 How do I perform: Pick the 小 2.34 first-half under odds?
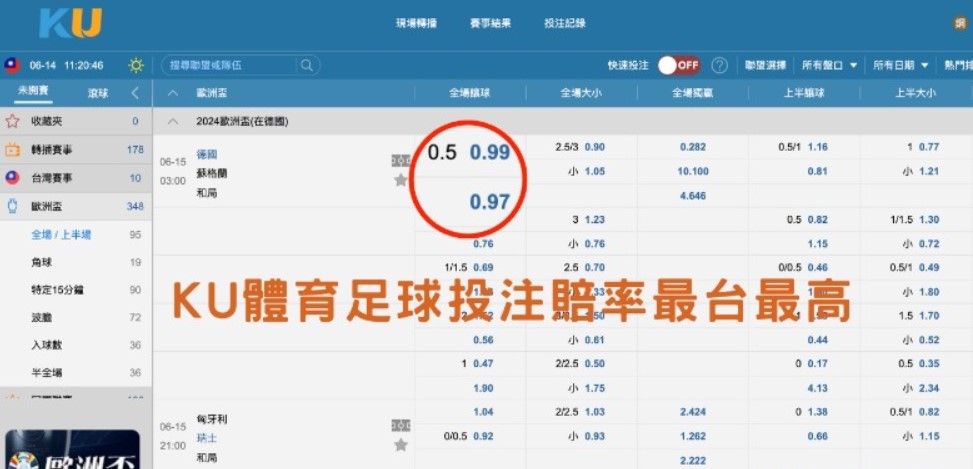click(929, 388)
